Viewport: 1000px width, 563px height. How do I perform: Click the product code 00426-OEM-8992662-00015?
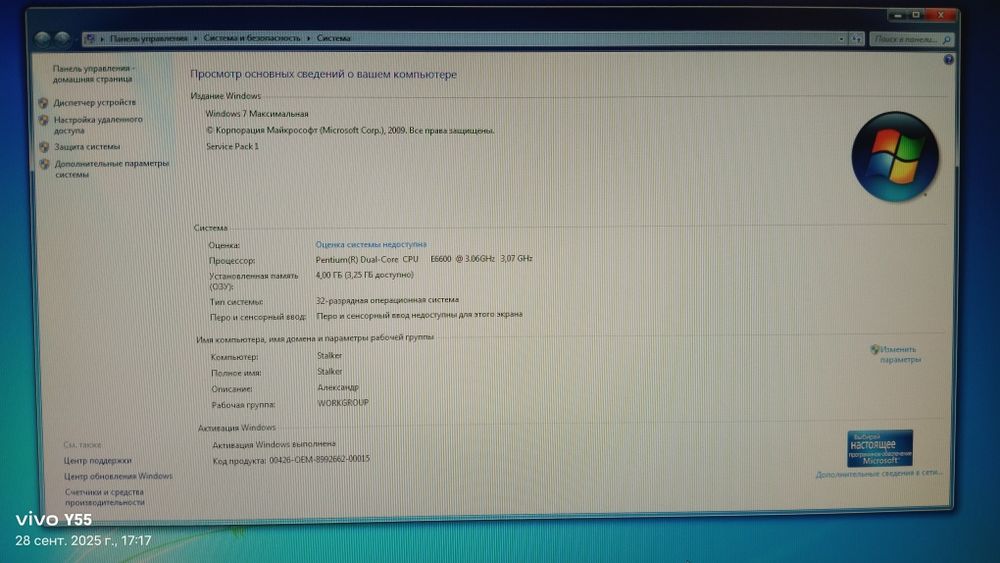pos(319,459)
